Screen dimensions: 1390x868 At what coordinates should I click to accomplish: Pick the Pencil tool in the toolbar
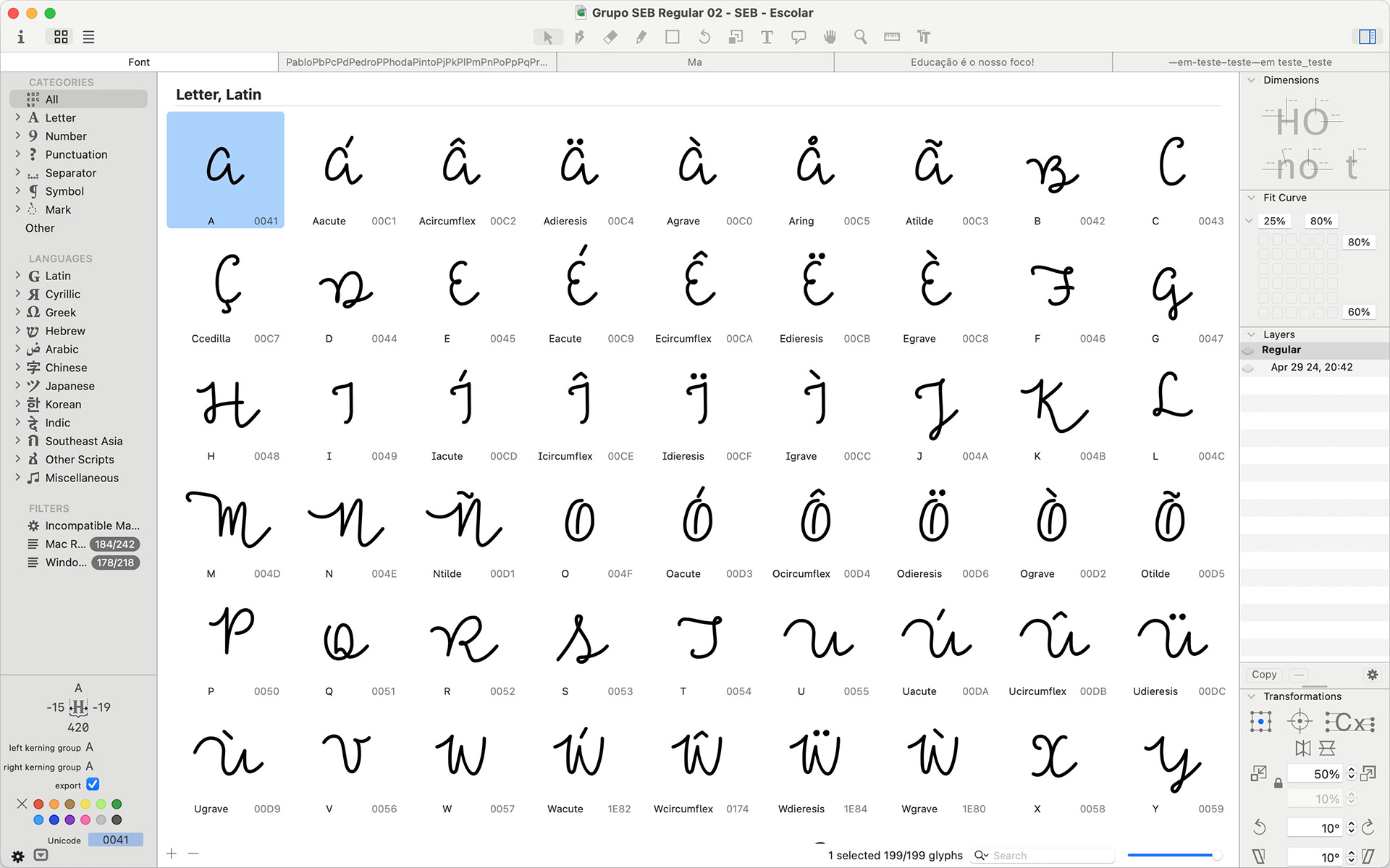pyautogui.click(x=641, y=37)
